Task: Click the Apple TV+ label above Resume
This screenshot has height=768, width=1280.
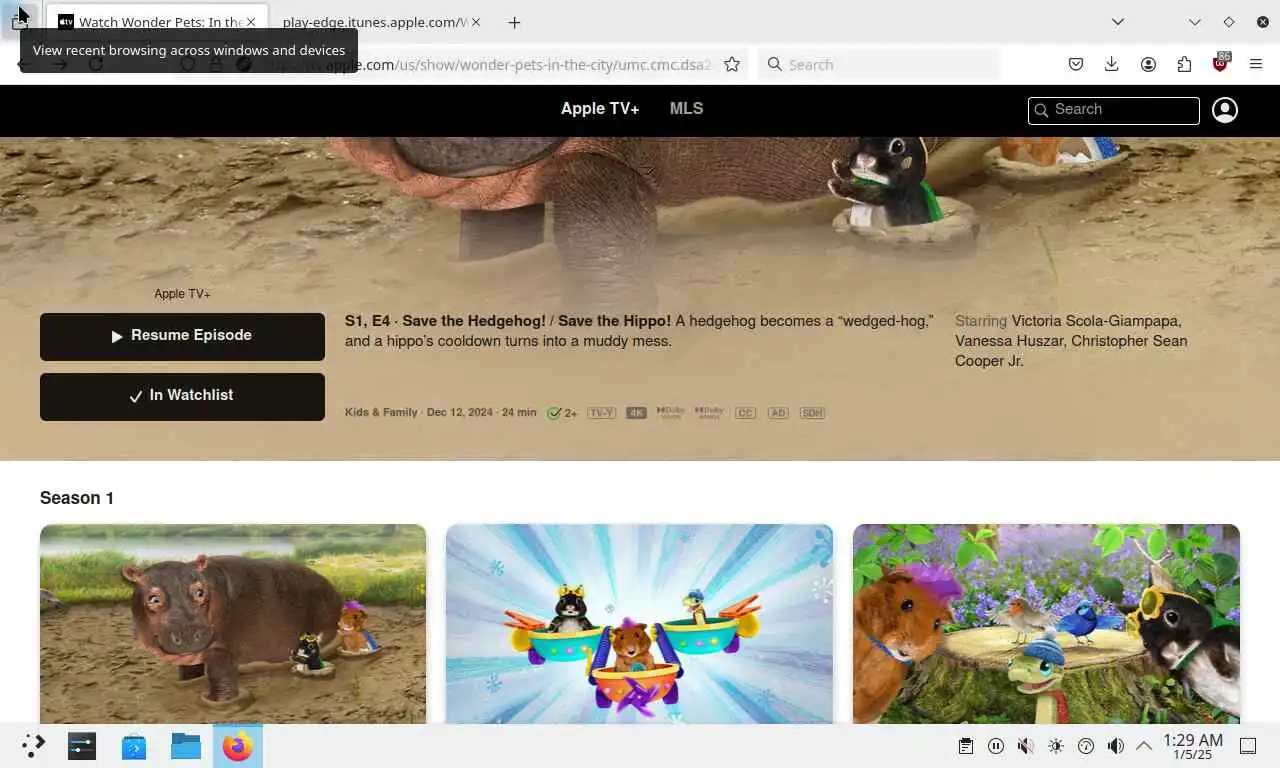Action: pyautogui.click(x=182, y=294)
